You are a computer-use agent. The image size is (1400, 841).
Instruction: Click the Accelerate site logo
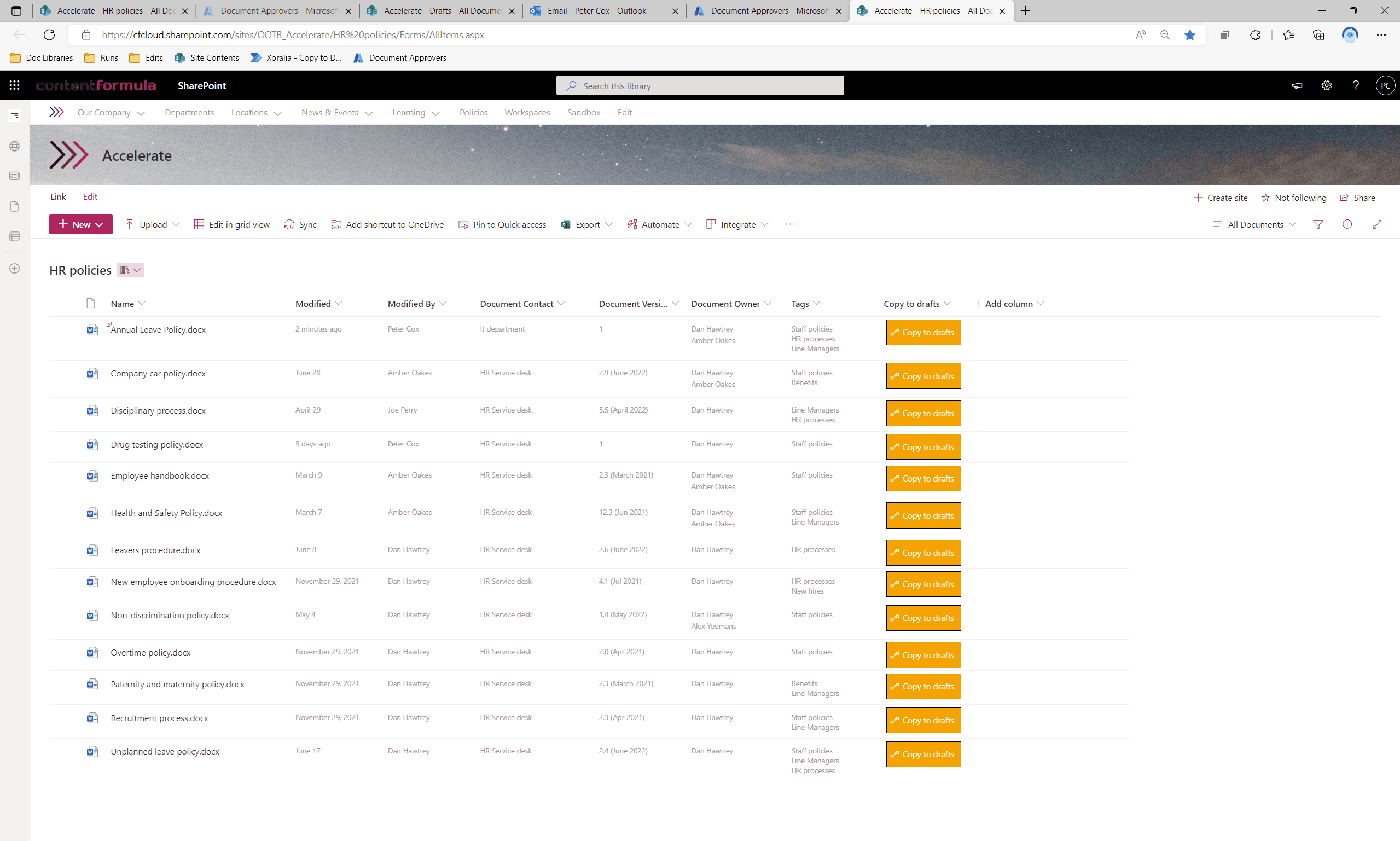tap(68, 155)
